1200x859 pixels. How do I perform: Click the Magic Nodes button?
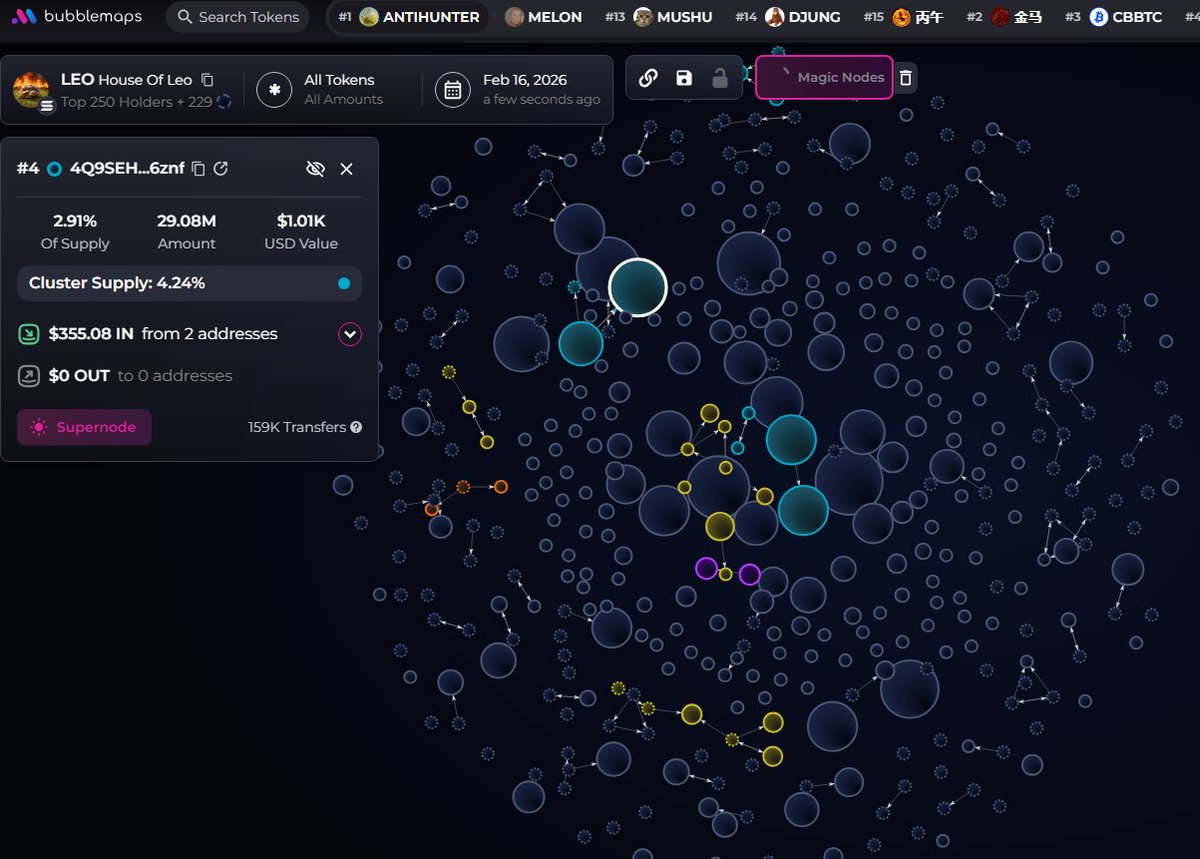pos(824,77)
